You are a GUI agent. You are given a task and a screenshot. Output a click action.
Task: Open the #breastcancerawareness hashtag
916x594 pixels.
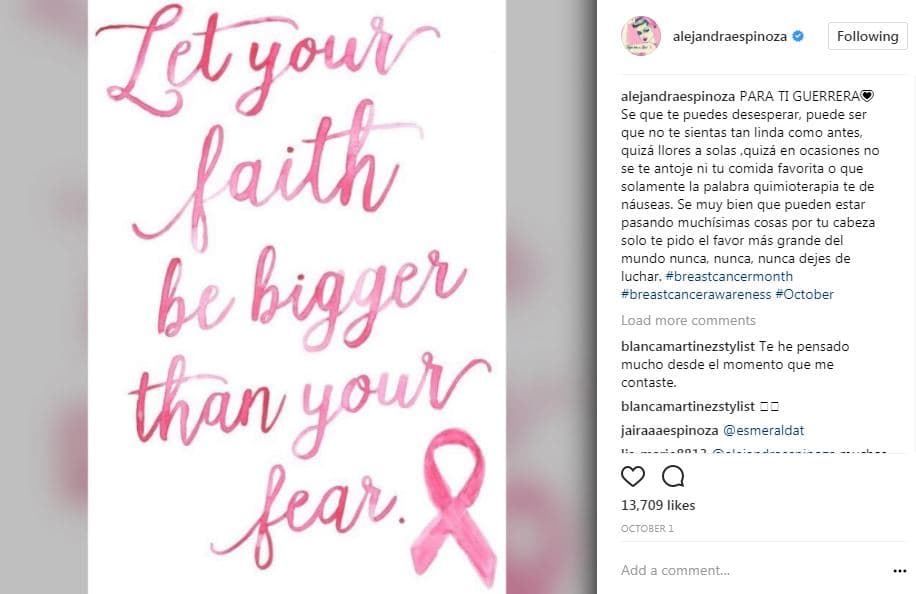tap(696, 294)
